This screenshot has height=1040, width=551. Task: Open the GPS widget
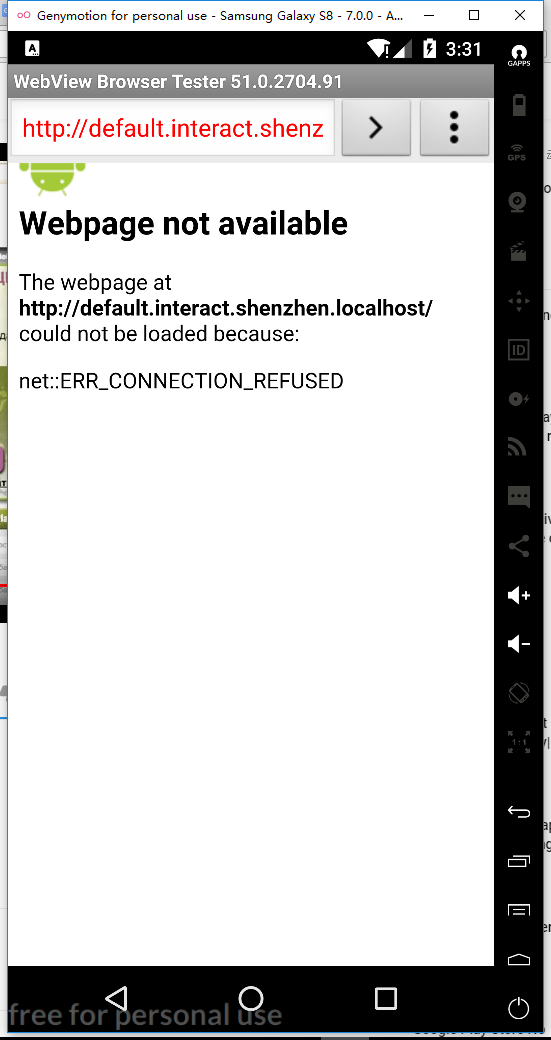pos(518,153)
